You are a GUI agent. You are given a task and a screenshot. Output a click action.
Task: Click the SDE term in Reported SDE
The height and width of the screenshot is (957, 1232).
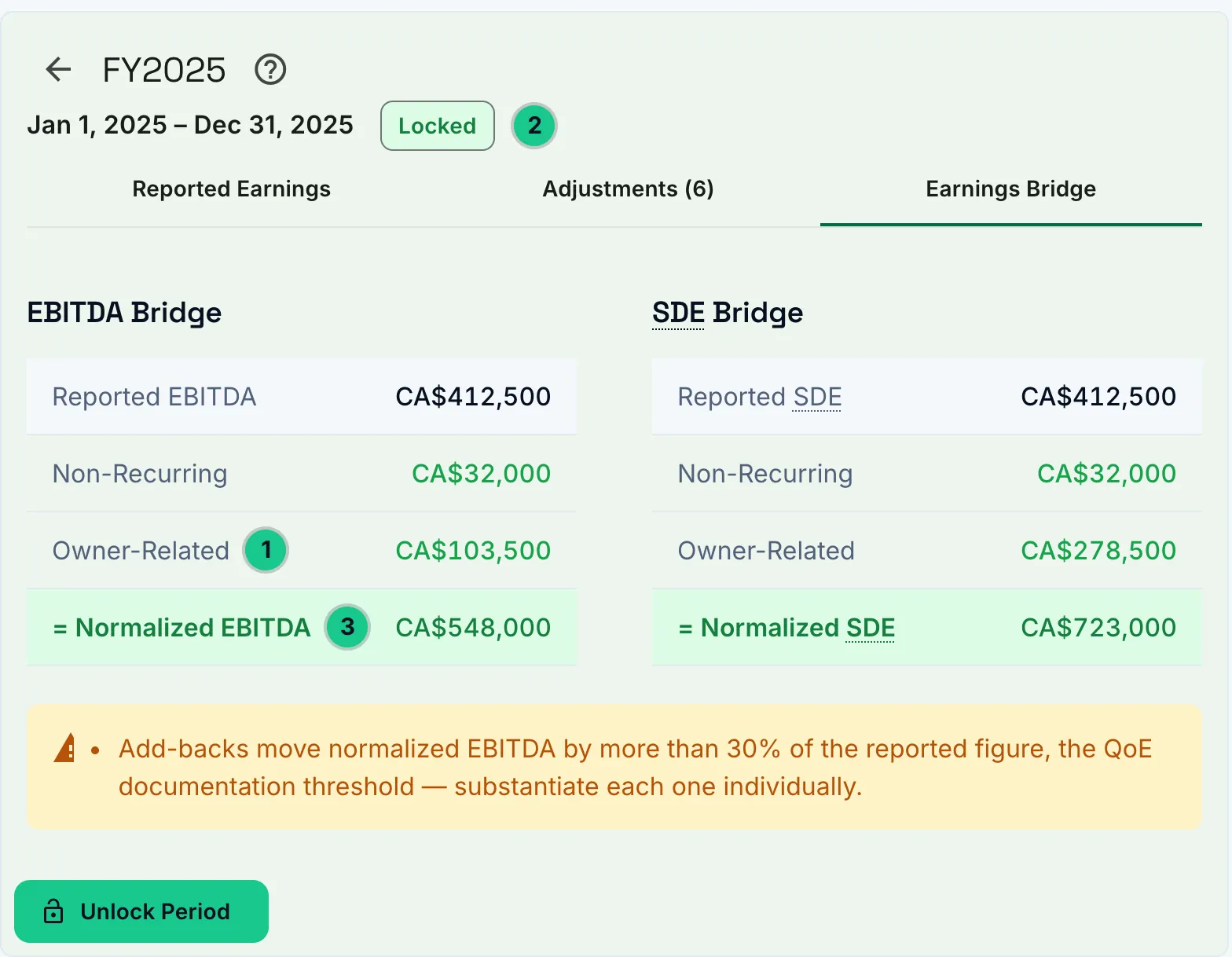pos(817,397)
